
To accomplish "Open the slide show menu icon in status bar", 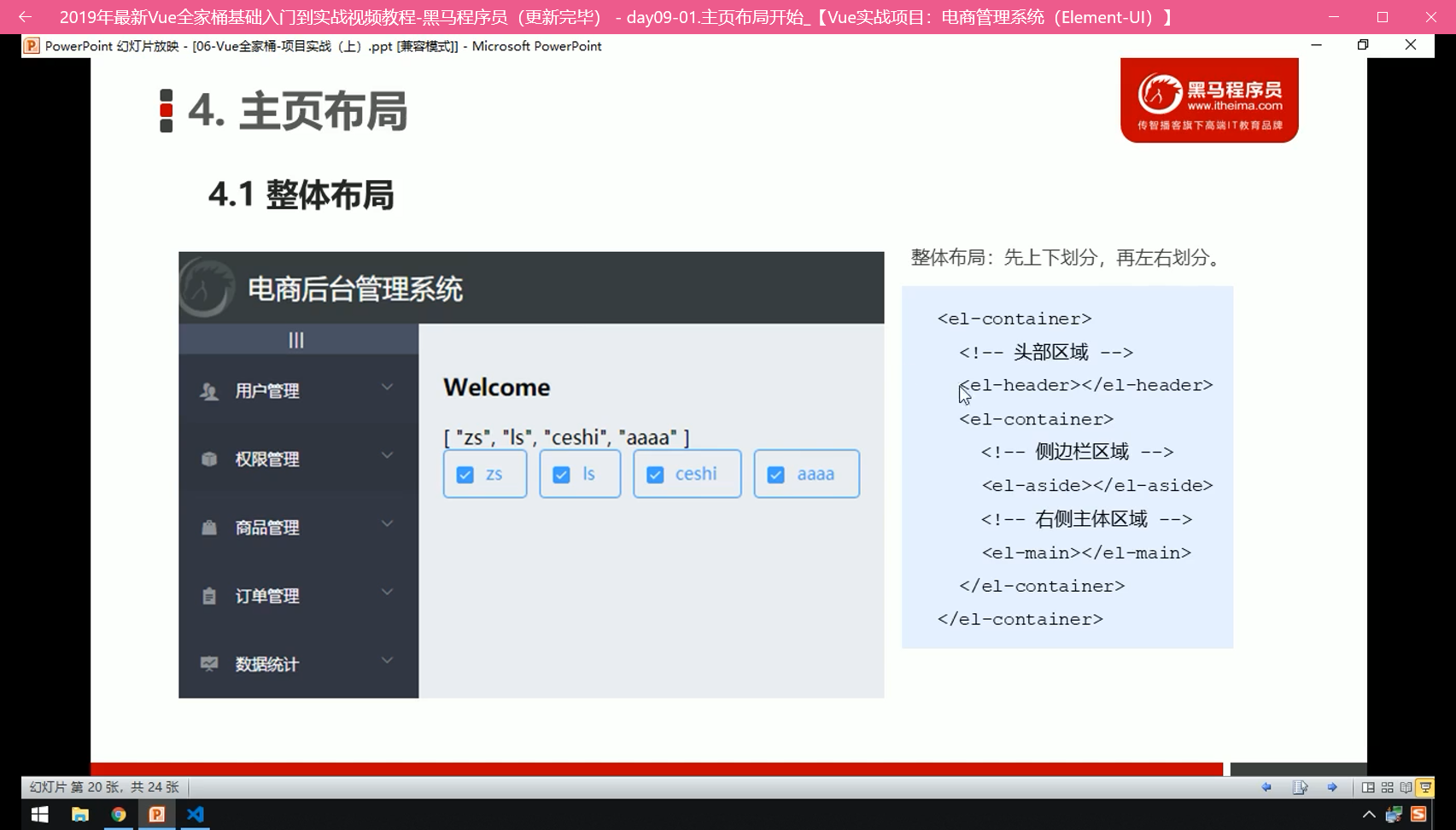I will pos(1300,787).
